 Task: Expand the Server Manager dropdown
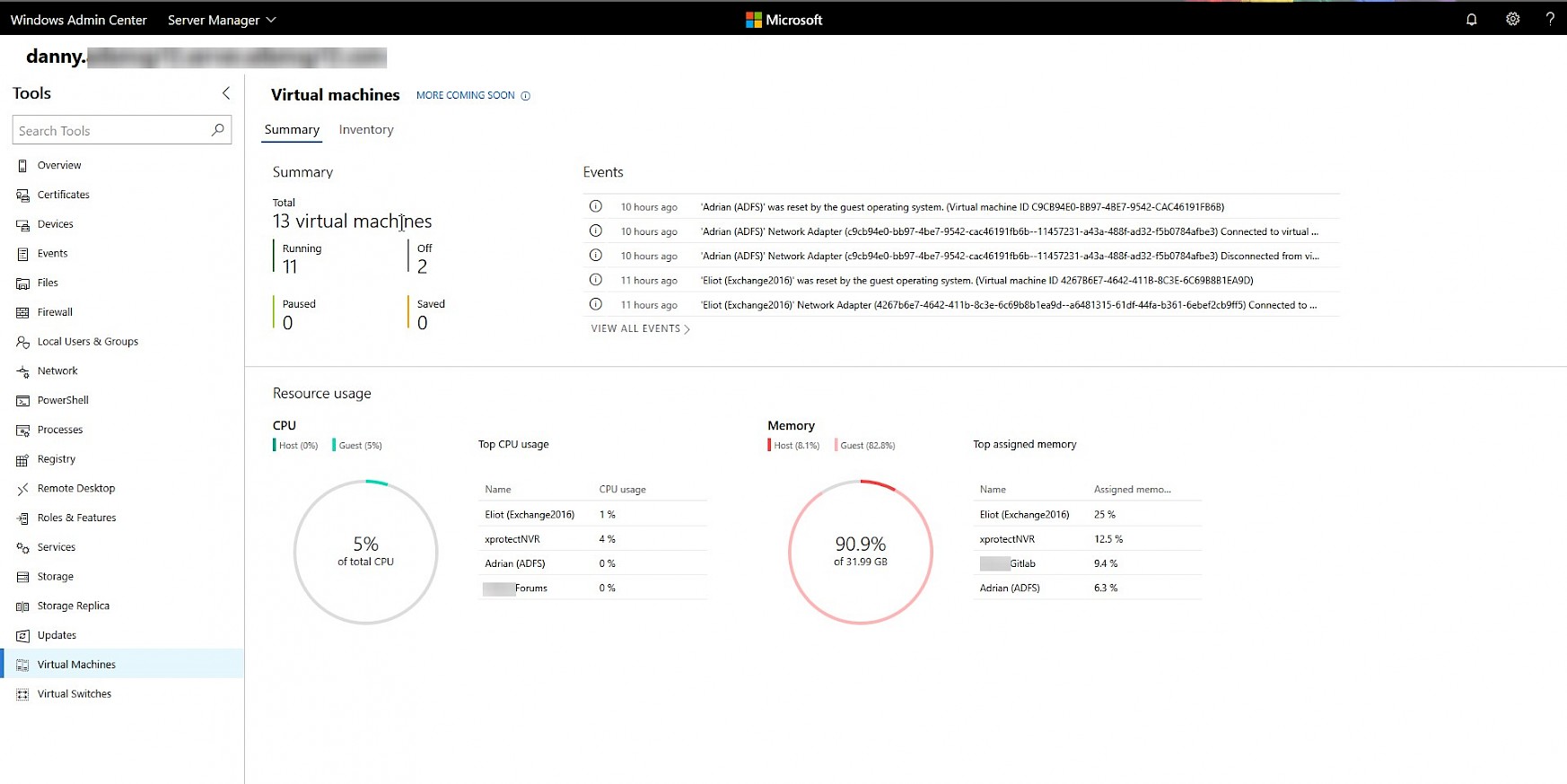(222, 20)
